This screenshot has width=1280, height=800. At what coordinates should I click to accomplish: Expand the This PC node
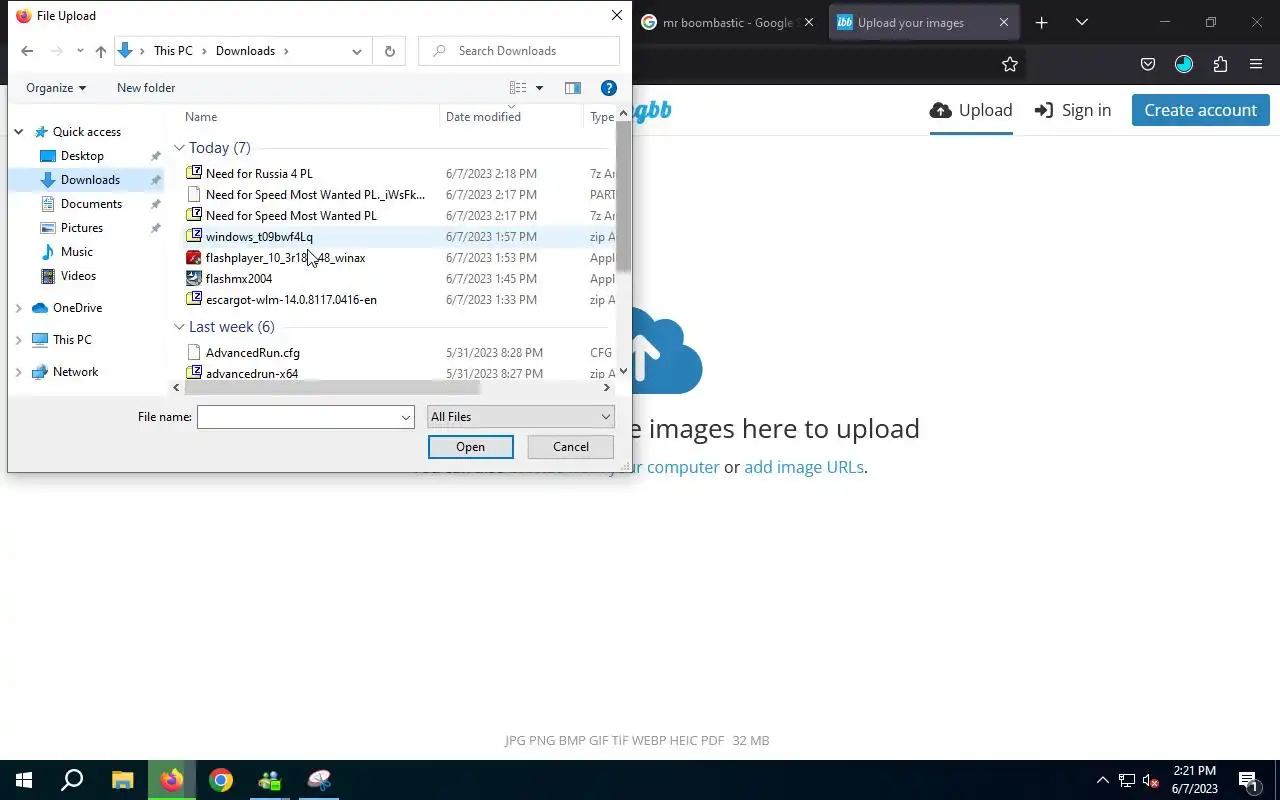click(19, 340)
